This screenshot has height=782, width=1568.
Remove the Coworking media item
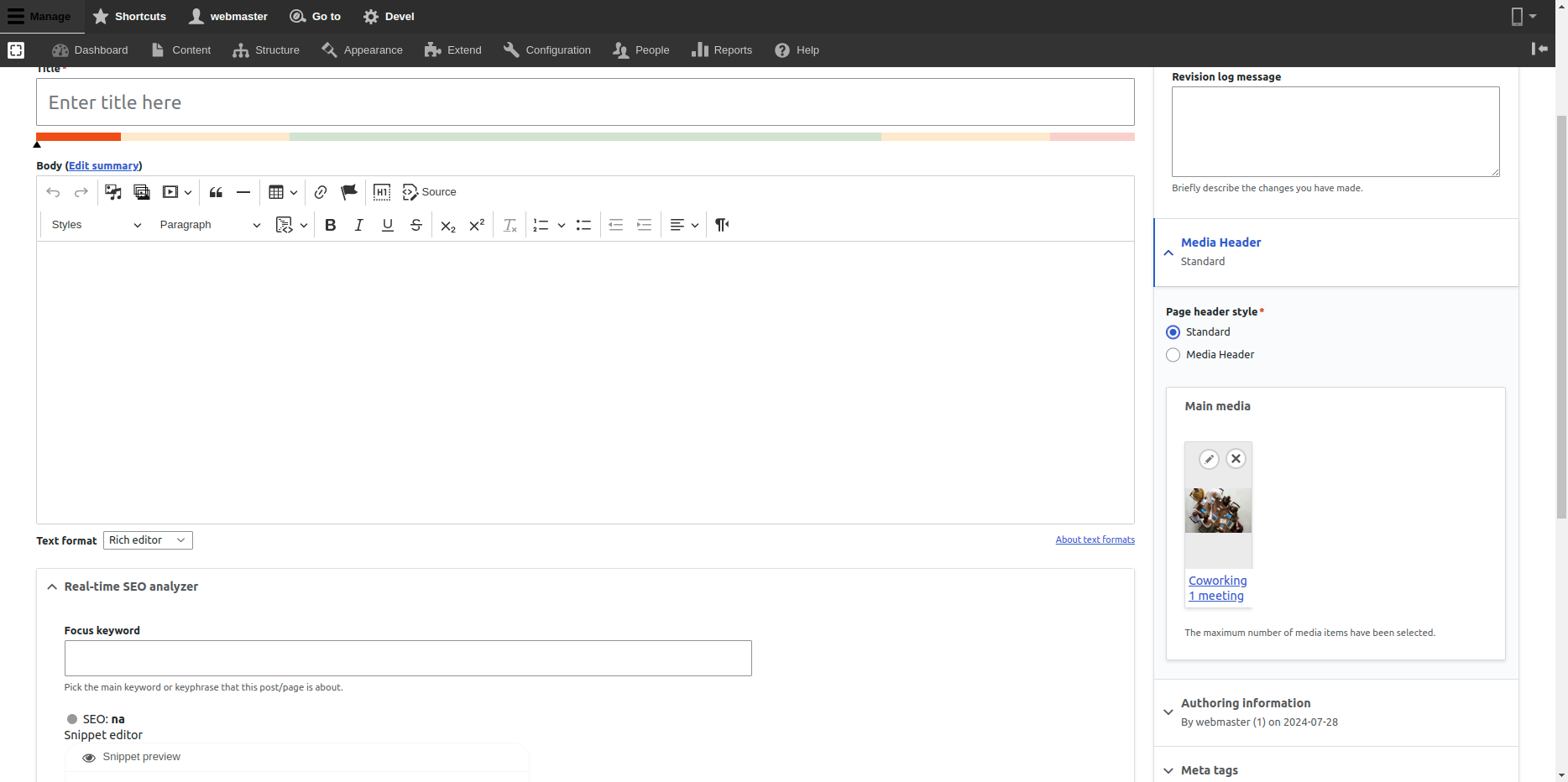point(1236,459)
